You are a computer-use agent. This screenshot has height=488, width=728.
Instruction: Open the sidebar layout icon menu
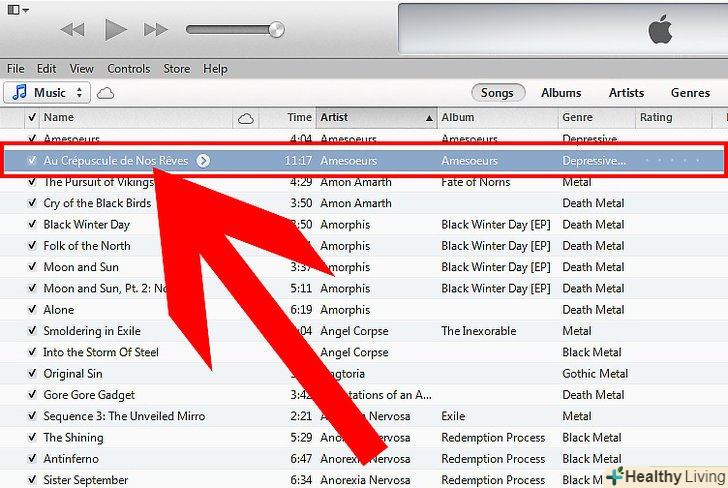pos(18,9)
